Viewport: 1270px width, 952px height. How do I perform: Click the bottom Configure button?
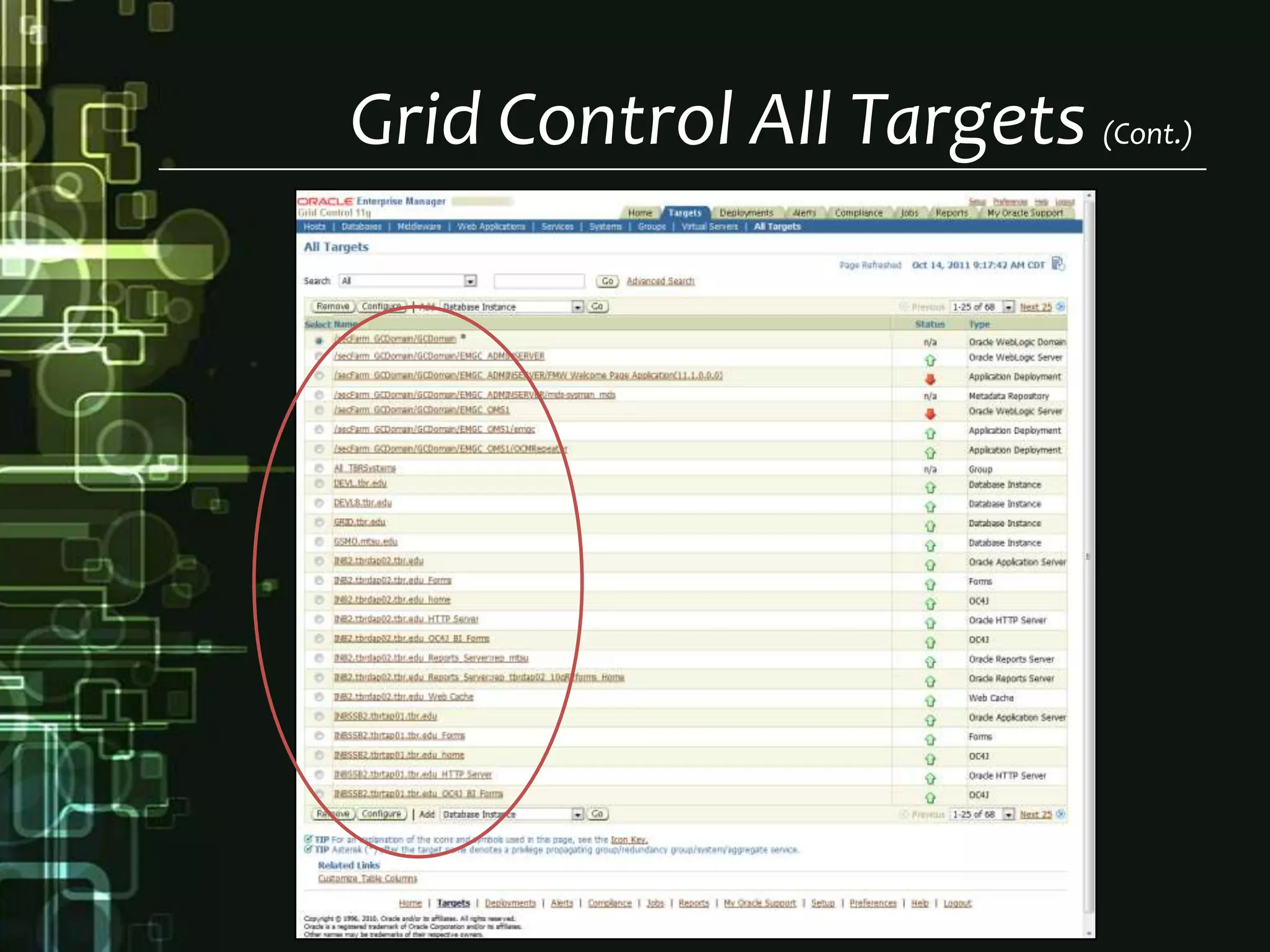coord(381,814)
